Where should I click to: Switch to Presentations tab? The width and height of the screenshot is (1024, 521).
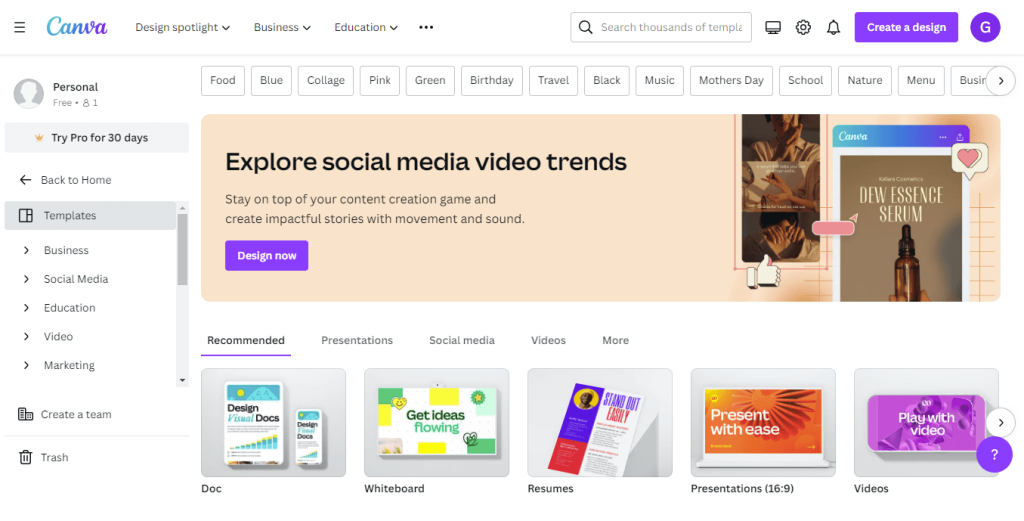tap(357, 340)
